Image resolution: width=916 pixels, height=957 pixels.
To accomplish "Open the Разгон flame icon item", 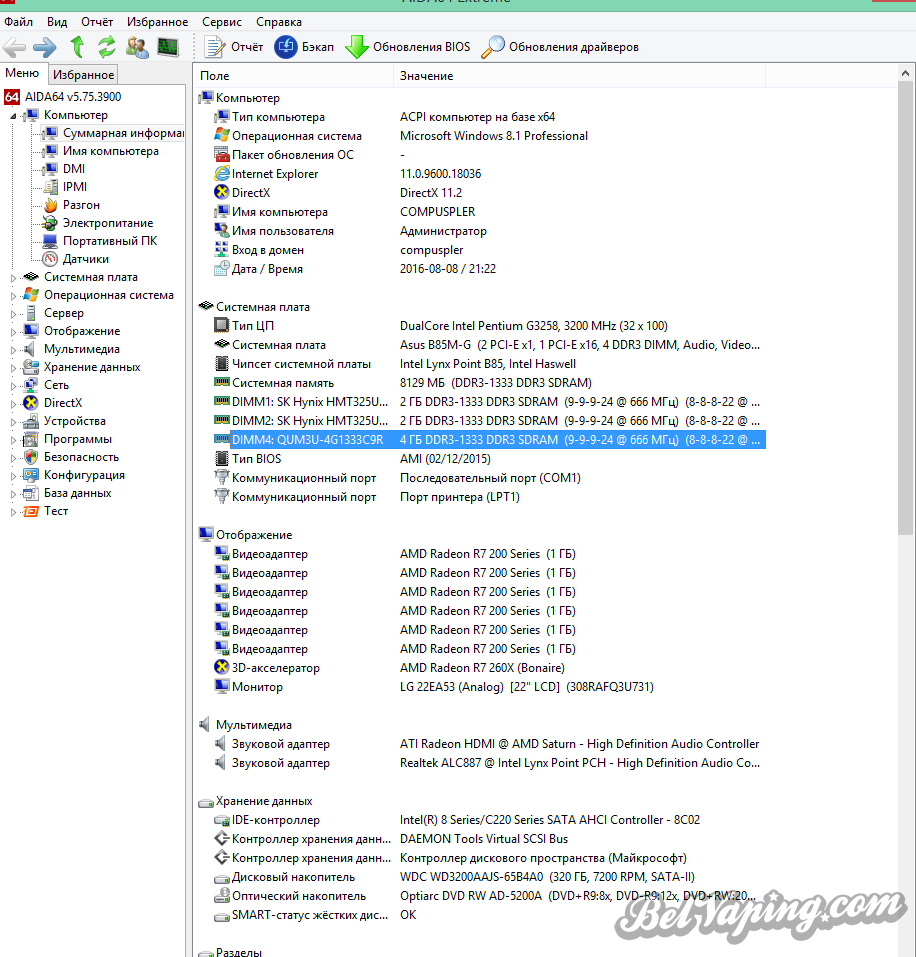I will pyautogui.click(x=51, y=204).
